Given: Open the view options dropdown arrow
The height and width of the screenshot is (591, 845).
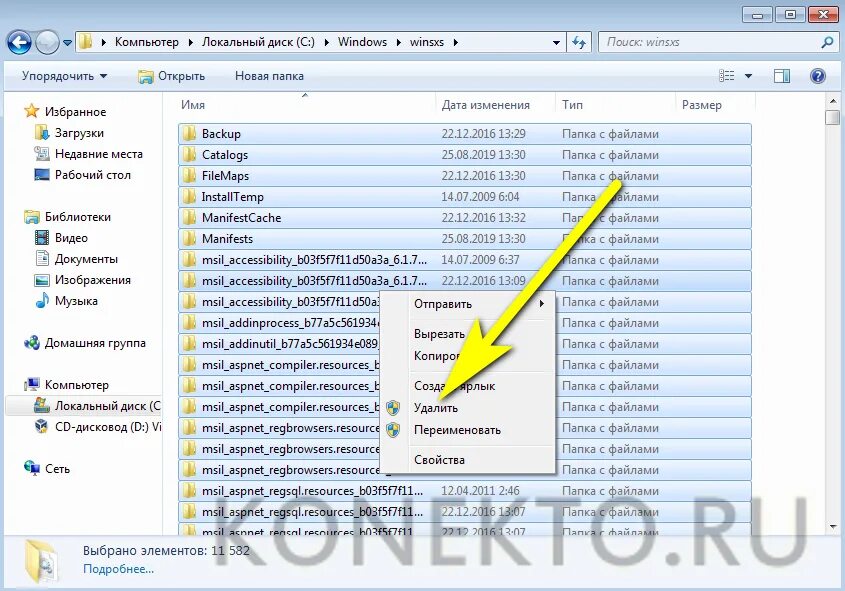Looking at the screenshot, I should click(749, 76).
